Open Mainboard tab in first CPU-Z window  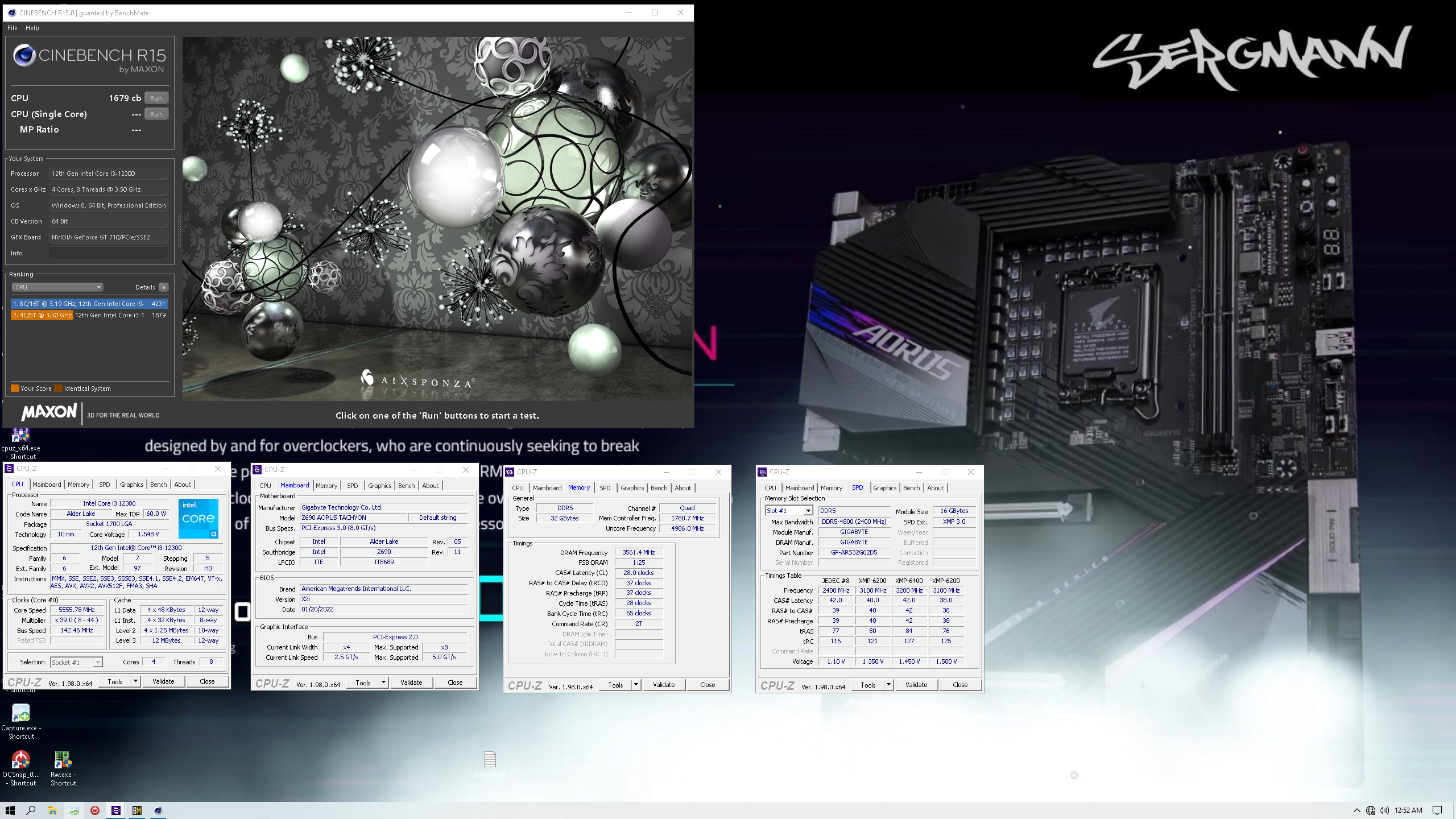[47, 485]
